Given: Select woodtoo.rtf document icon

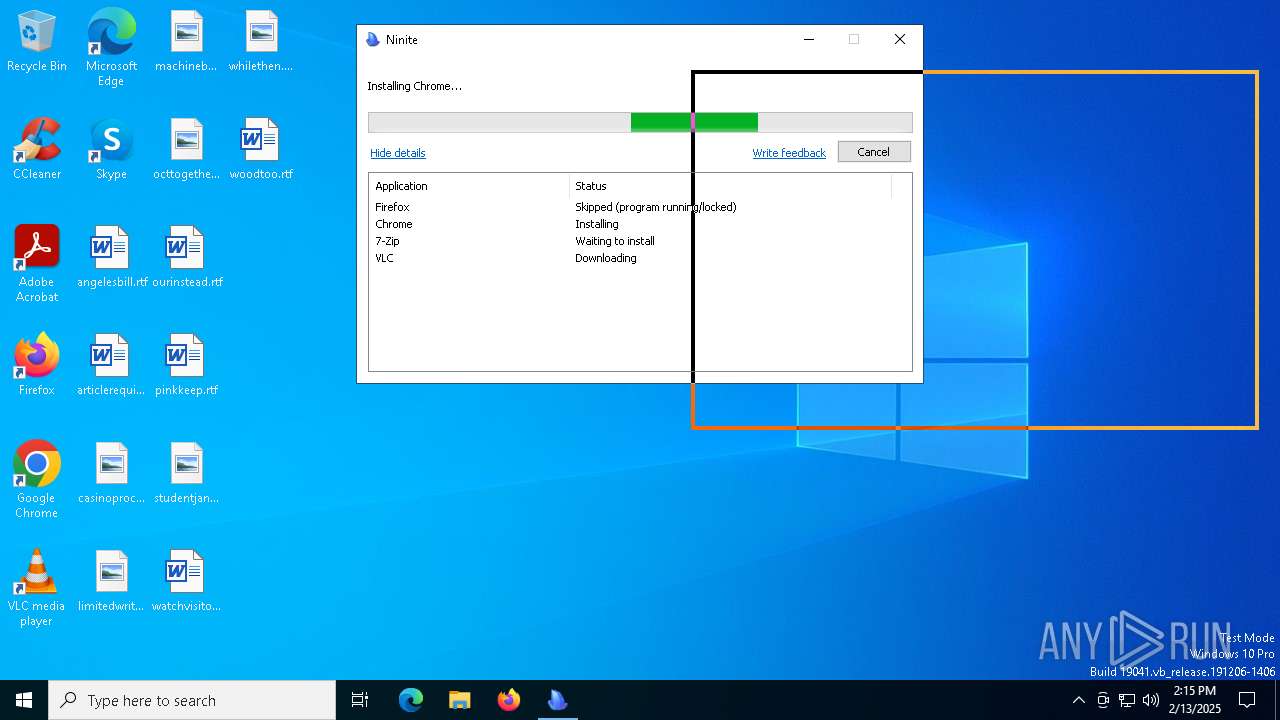Looking at the screenshot, I should [x=261, y=150].
